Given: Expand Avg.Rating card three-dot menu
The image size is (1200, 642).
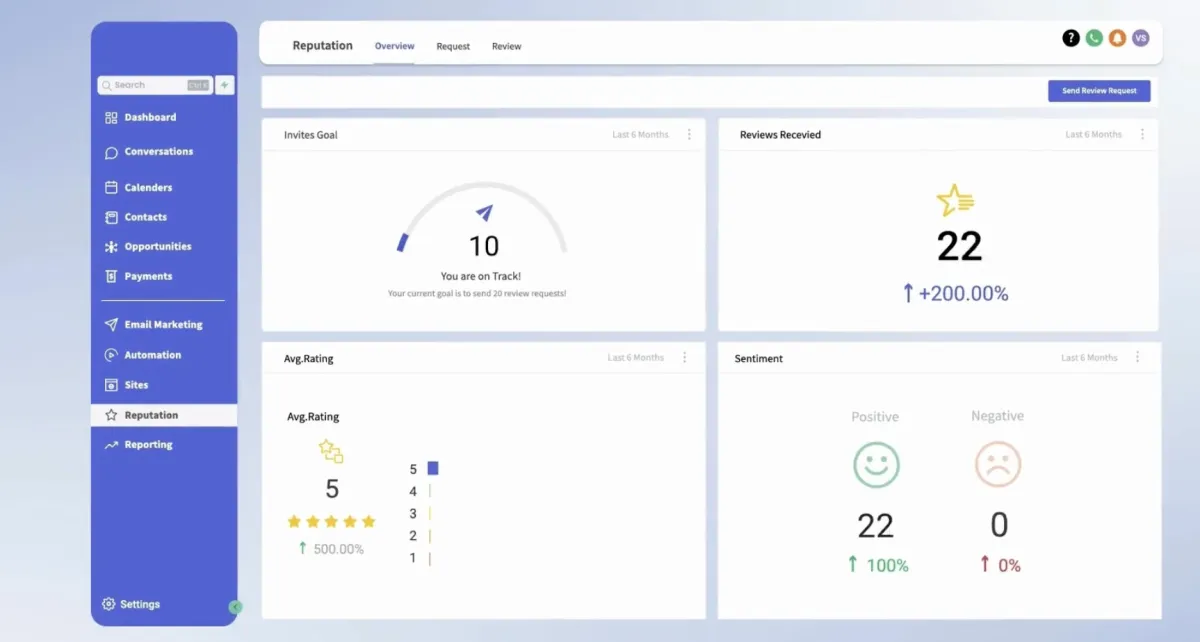Looking at the screenshot, I should (685, 357).
